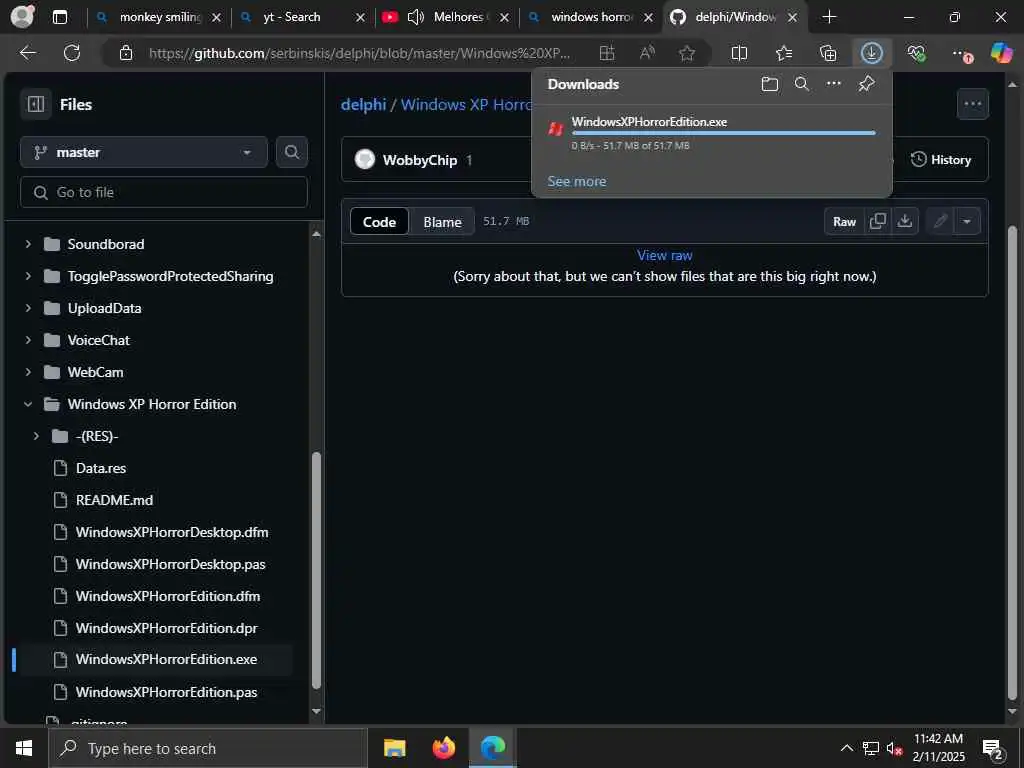Click the file tree vertical scrollbar
Screen dimensions: 1024x768
click(317, 570)
